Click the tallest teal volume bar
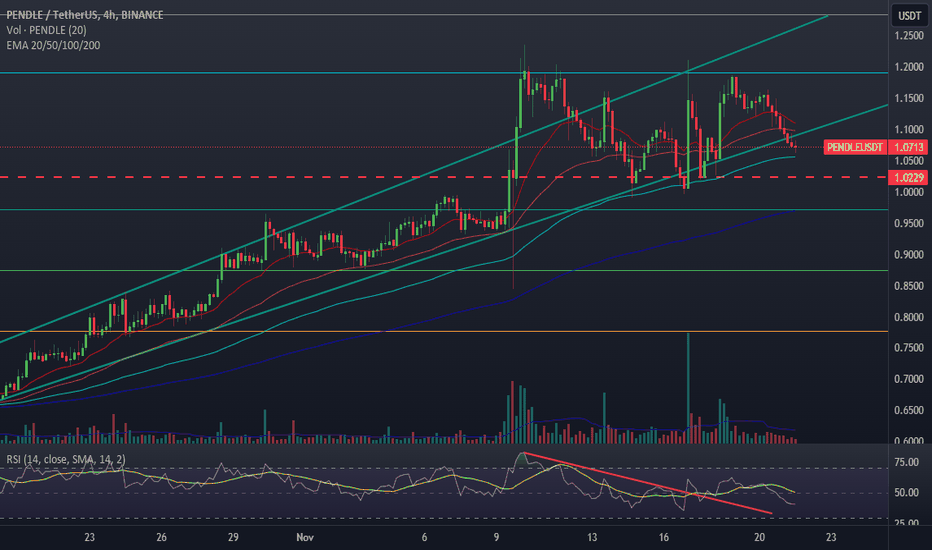 tap(688, 388)
